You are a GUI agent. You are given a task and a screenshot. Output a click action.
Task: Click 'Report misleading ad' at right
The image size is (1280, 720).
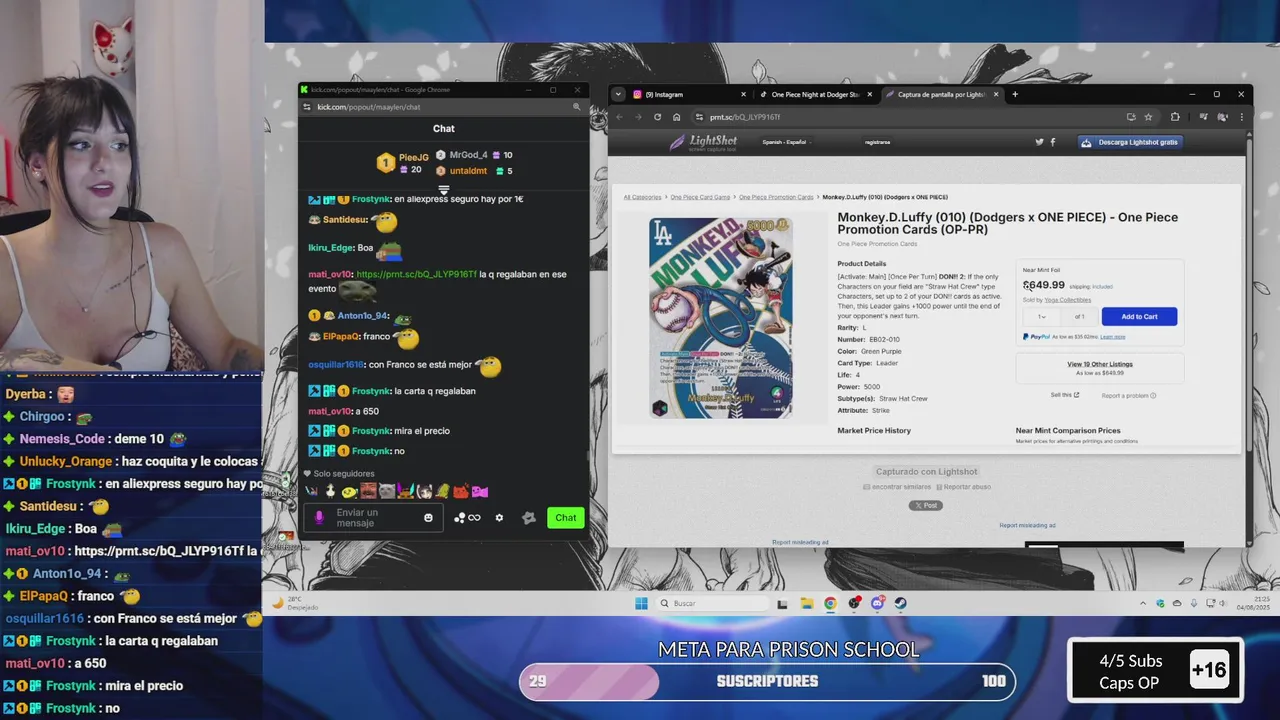click(1027, 525)
